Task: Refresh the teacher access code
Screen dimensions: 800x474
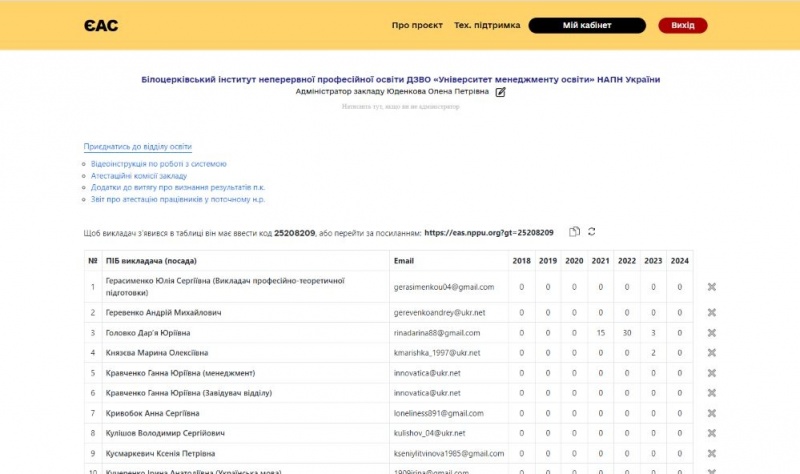Action: tap(592, 232)
